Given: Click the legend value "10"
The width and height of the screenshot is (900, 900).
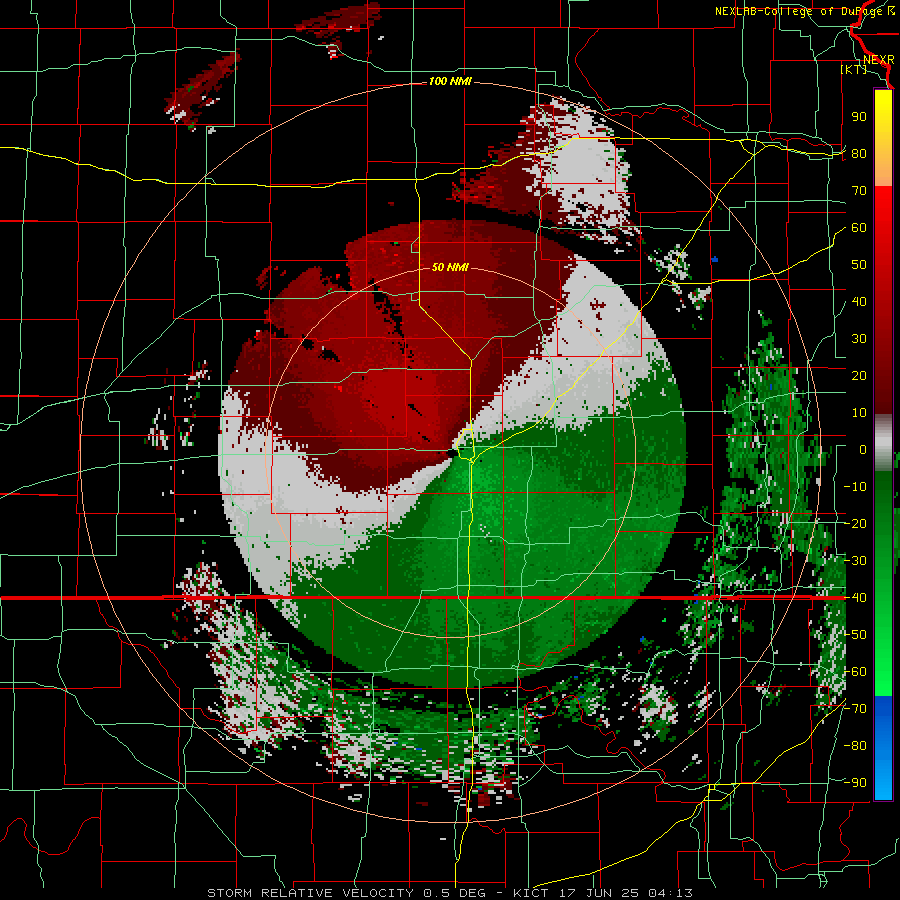Looking at the screenshot, I should coord(859,413).
